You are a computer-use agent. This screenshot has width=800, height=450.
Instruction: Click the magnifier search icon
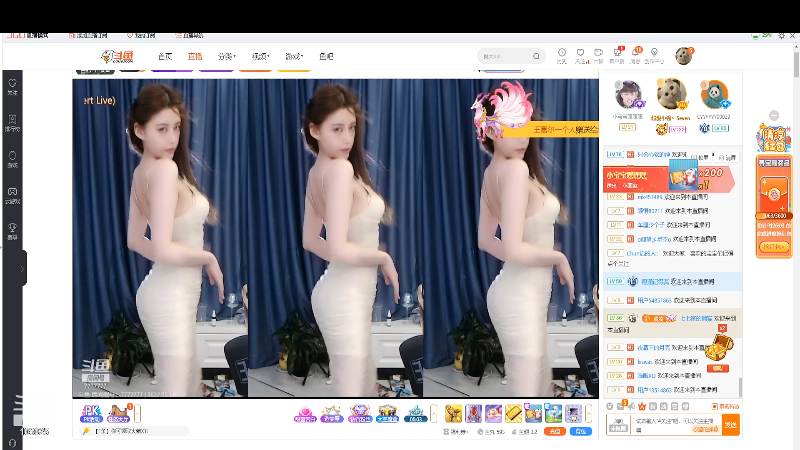pyautogui.click(x=536, y=56)
